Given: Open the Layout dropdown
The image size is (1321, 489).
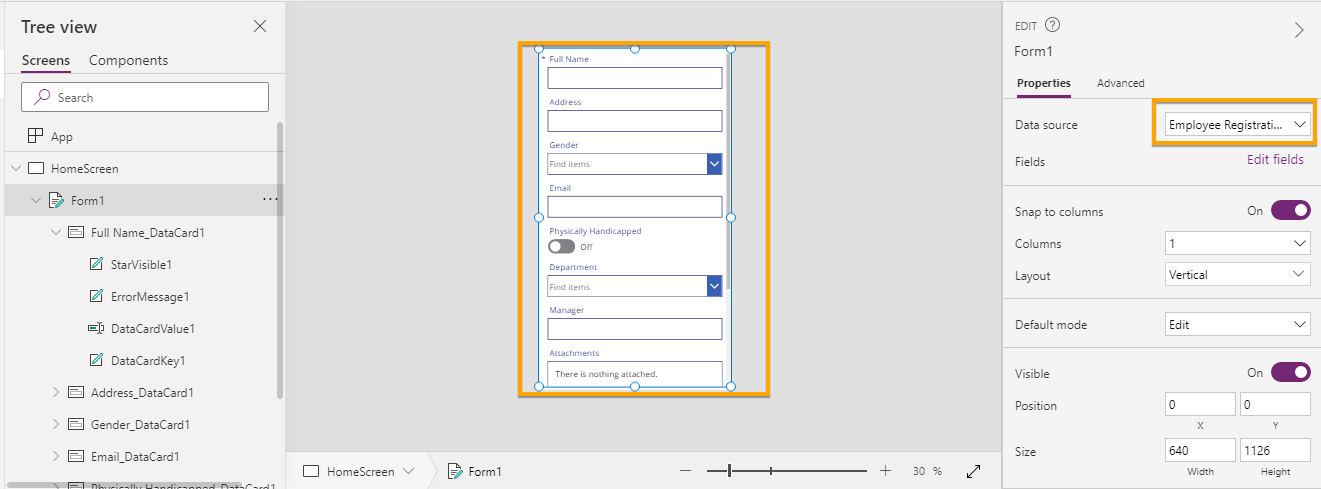Looking at the screenshot, I should pyautogui.click(x=1237, y=275).
